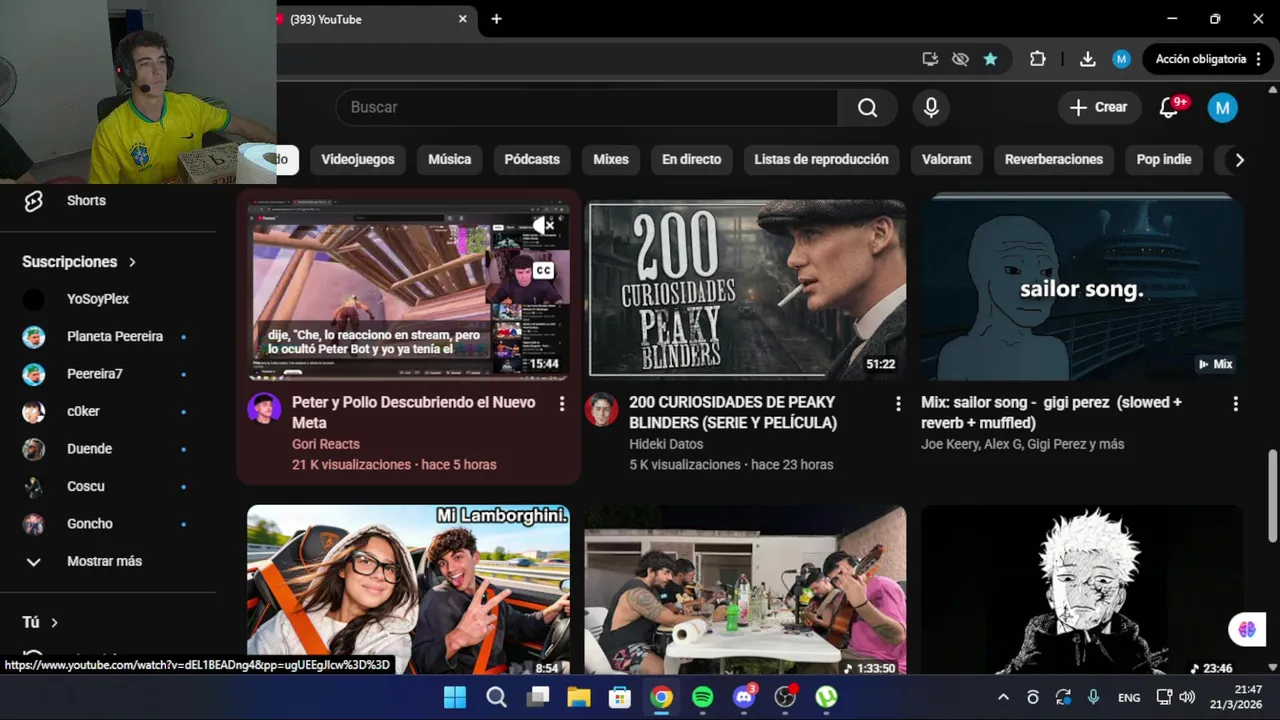The image size is (1280, 720).
Task: Click the page vertical scrollbar thumb
Action: pos(1272,496)
